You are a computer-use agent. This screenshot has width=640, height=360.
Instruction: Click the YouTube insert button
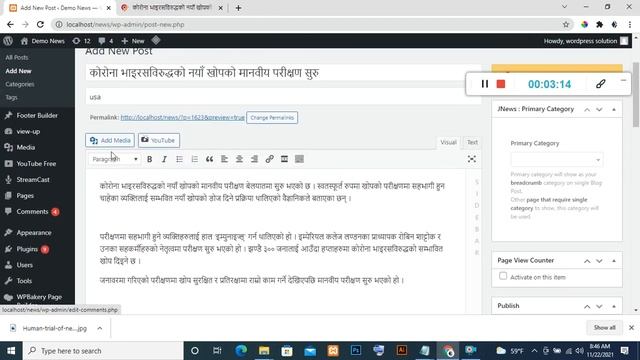tap(159, 140)
